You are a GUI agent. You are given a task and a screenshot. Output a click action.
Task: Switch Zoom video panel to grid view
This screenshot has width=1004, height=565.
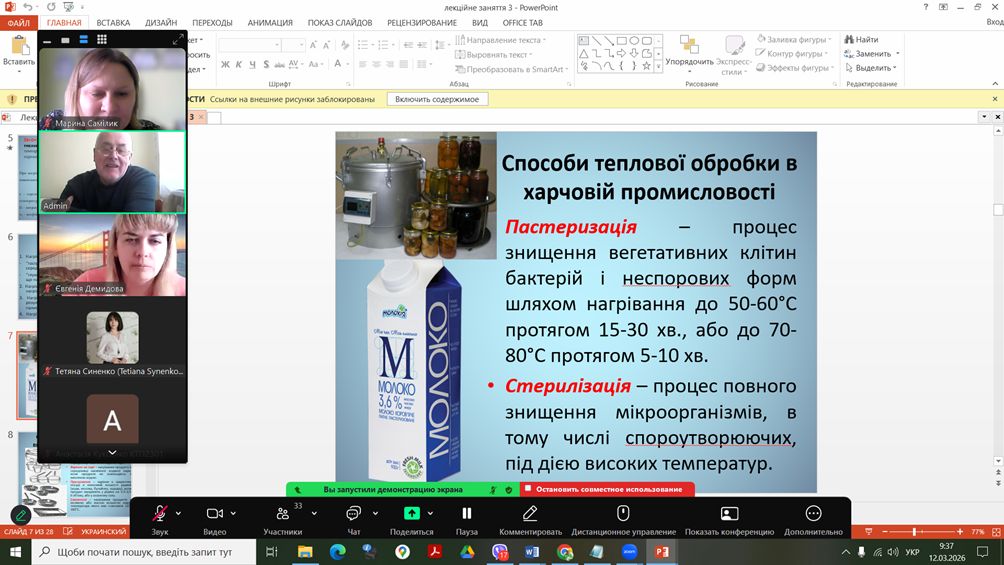coord(102,40)
